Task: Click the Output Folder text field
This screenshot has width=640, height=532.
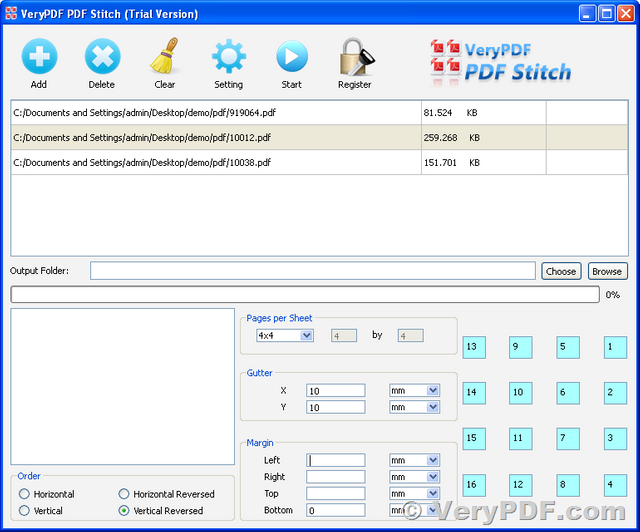Action: (313, 271)
